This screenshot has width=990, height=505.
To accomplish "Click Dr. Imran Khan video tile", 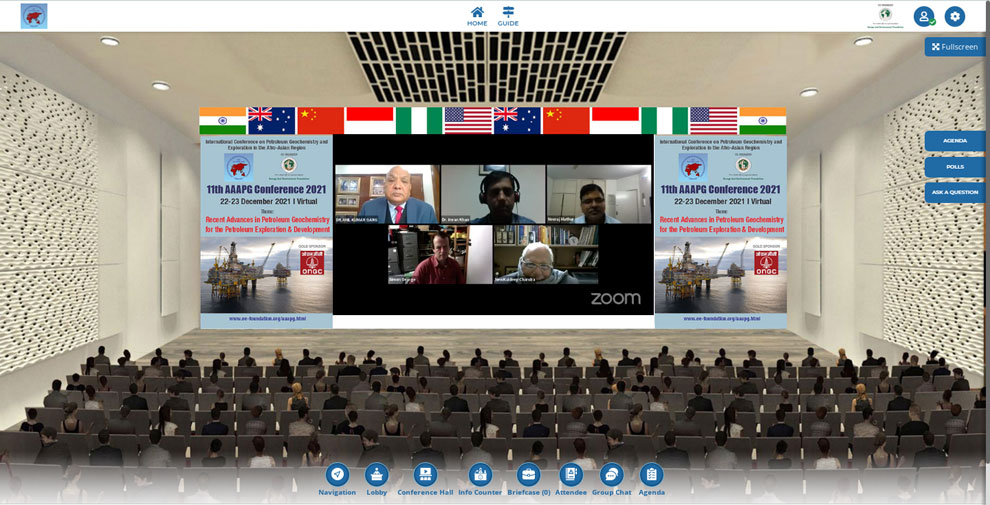I will pos(493,194).
